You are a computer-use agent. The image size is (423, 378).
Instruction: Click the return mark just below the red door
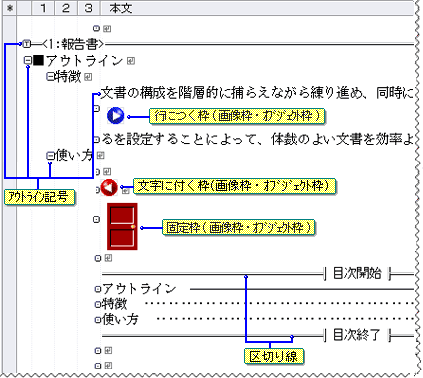click(x=108, y=258)
